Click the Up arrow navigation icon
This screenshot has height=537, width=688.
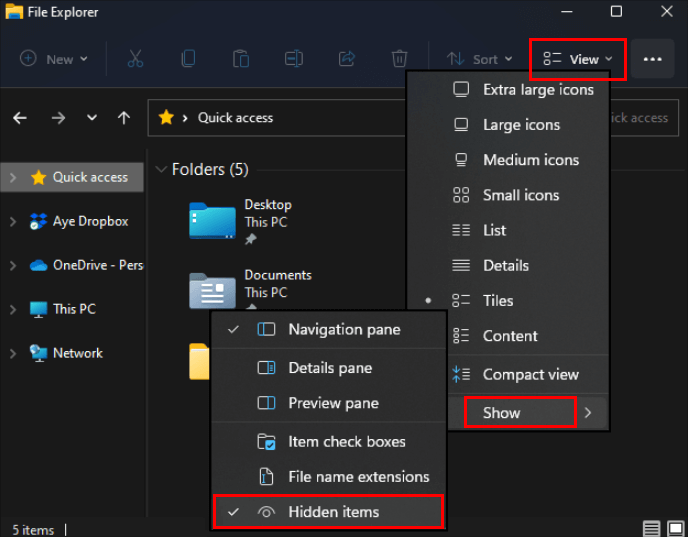tap(124, 118)
